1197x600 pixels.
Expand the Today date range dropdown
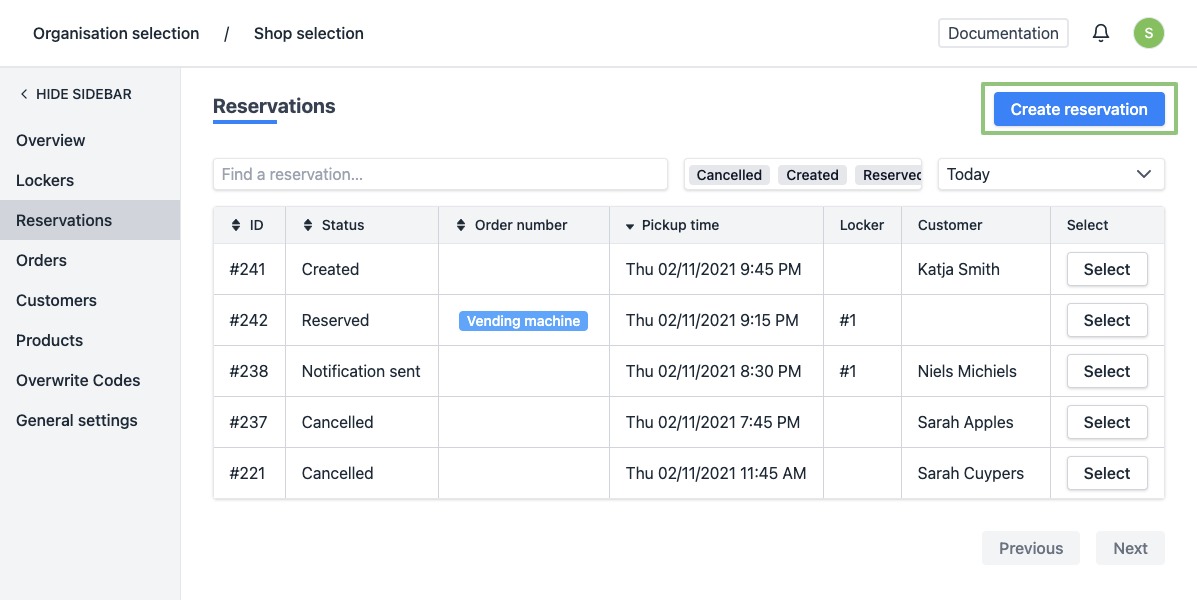pyautogui.click(x=1050, y=174)
